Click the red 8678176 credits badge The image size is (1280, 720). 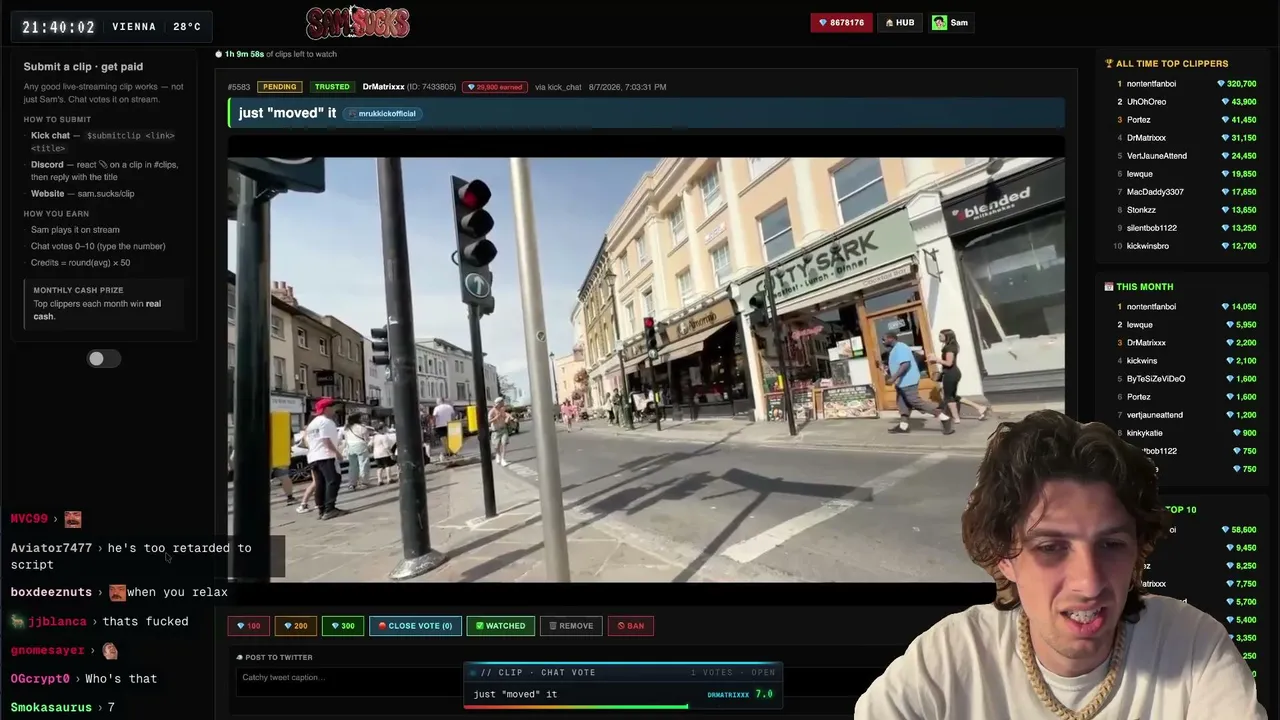coord(841,22)
